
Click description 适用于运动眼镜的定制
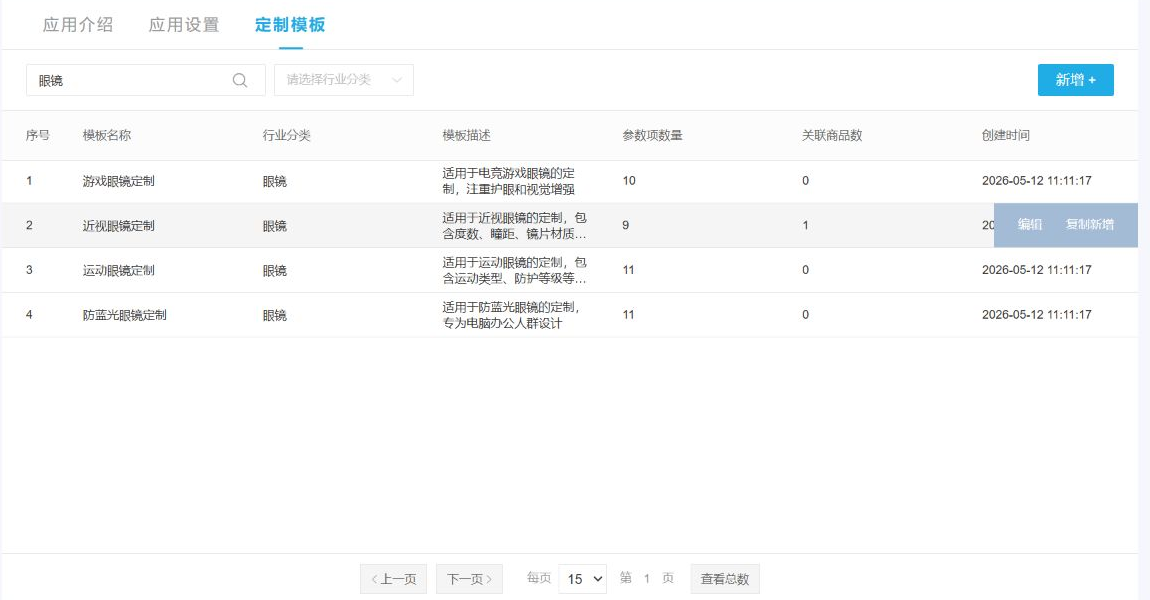tap(514, 271)
